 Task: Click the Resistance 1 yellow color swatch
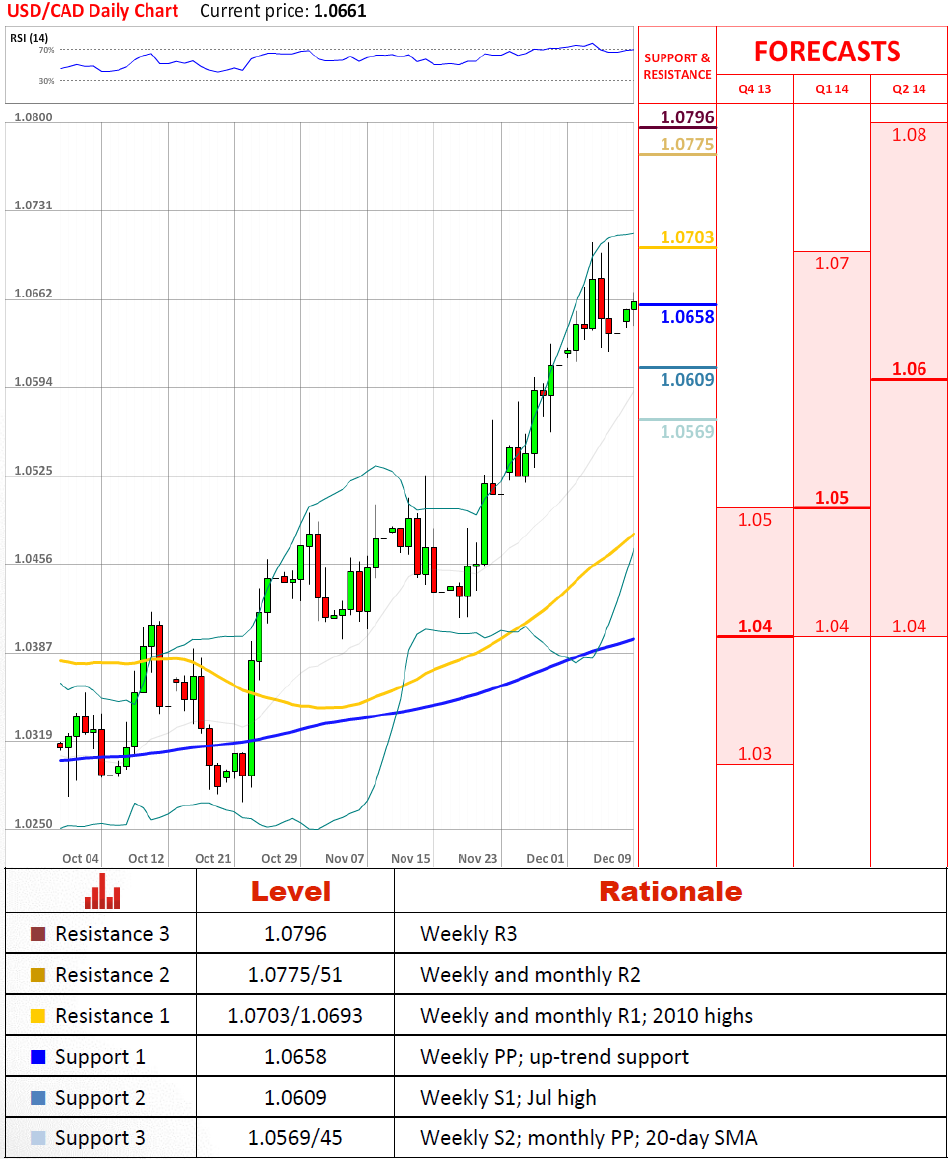[x=38, y=1016]
